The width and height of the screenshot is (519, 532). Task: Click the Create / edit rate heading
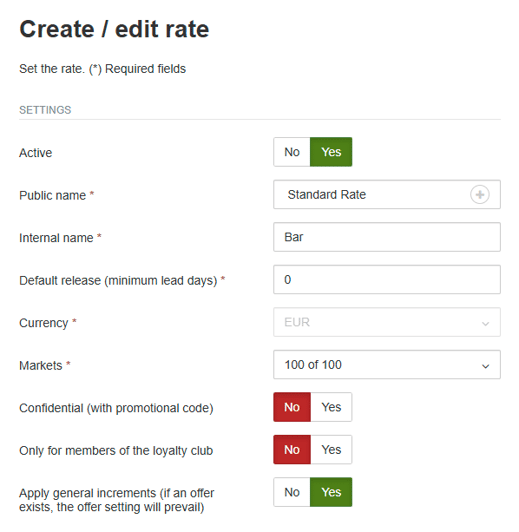[x=114, y=29]
